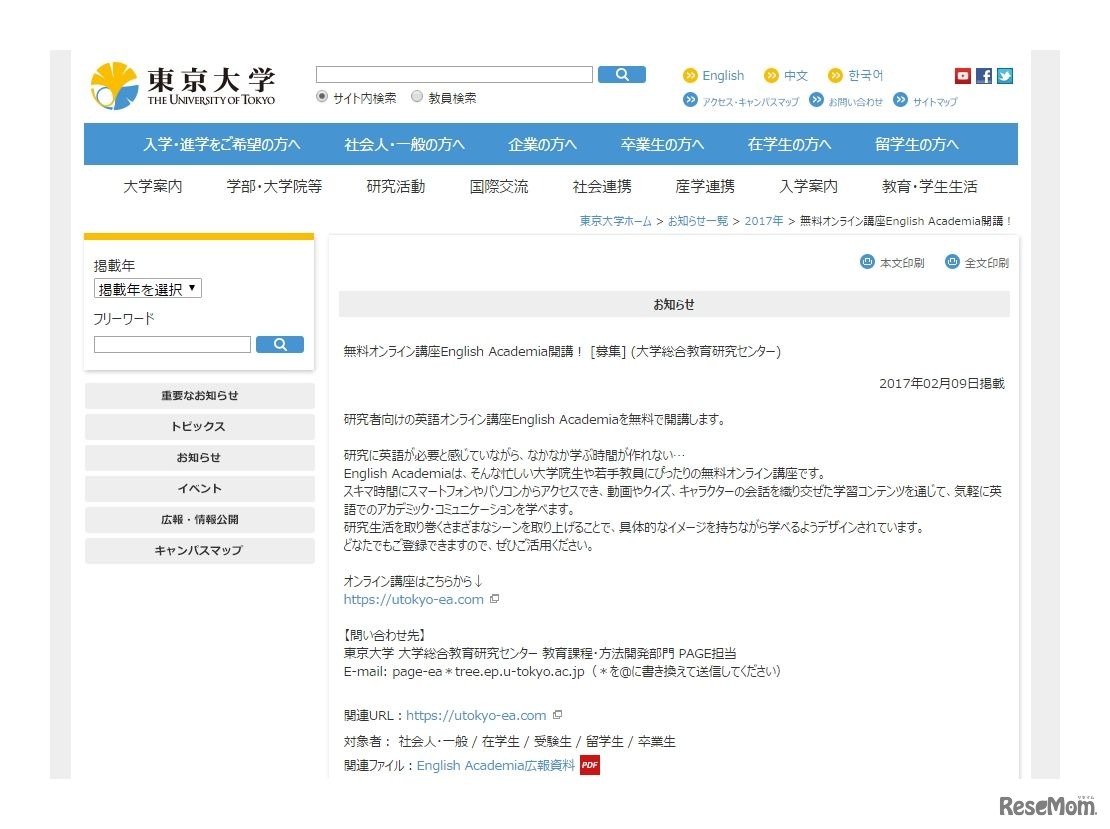Click the search magnifier in the header

pos(621,73)
